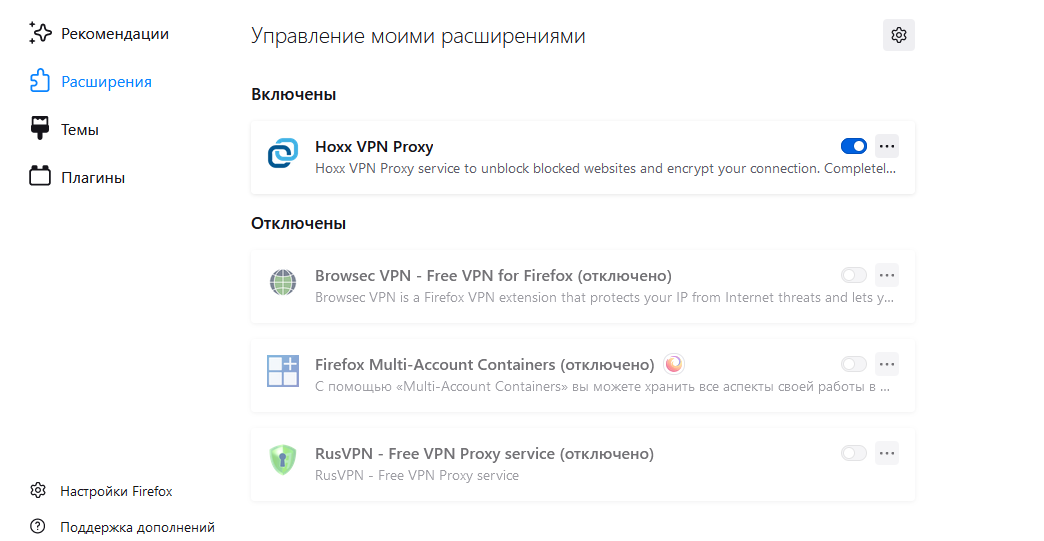Click the Multi-Account Containers grid icon
The height and width of the screenshot is (541, 1044).
(x=283, y=371)
